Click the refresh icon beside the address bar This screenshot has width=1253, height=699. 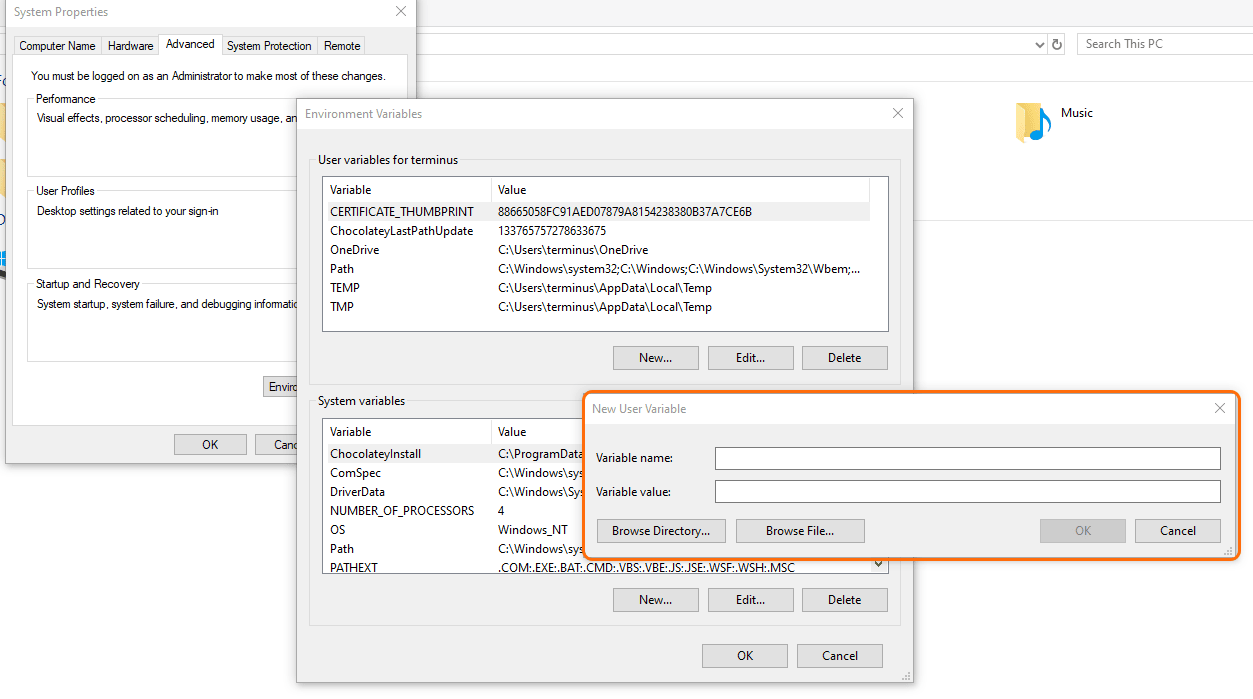pos(1057,43)
